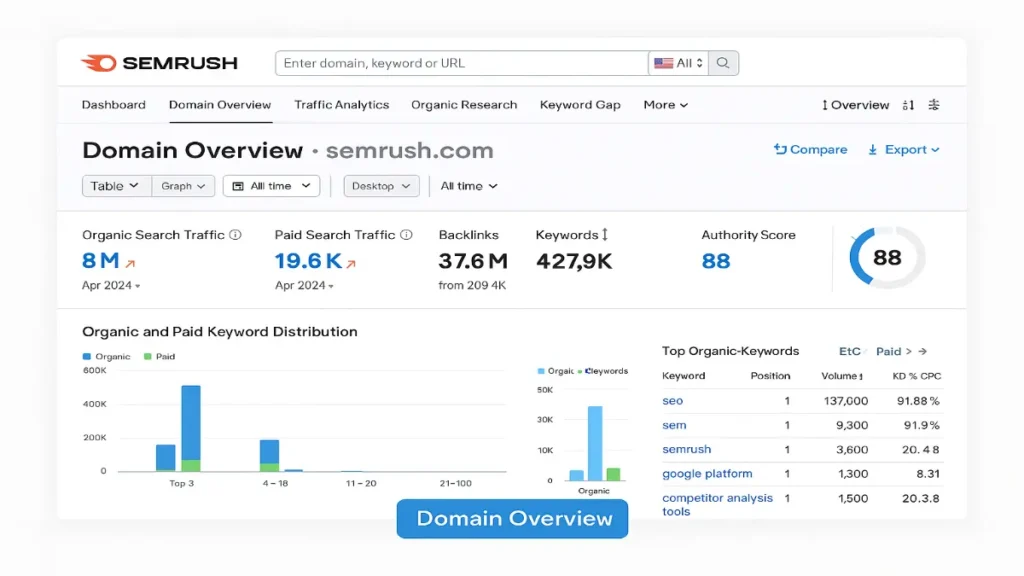This screenshot has height=576, width=1024.
Task: Go to the Dashboard tab
Action: pyautogui.click(x=114, y=104)
